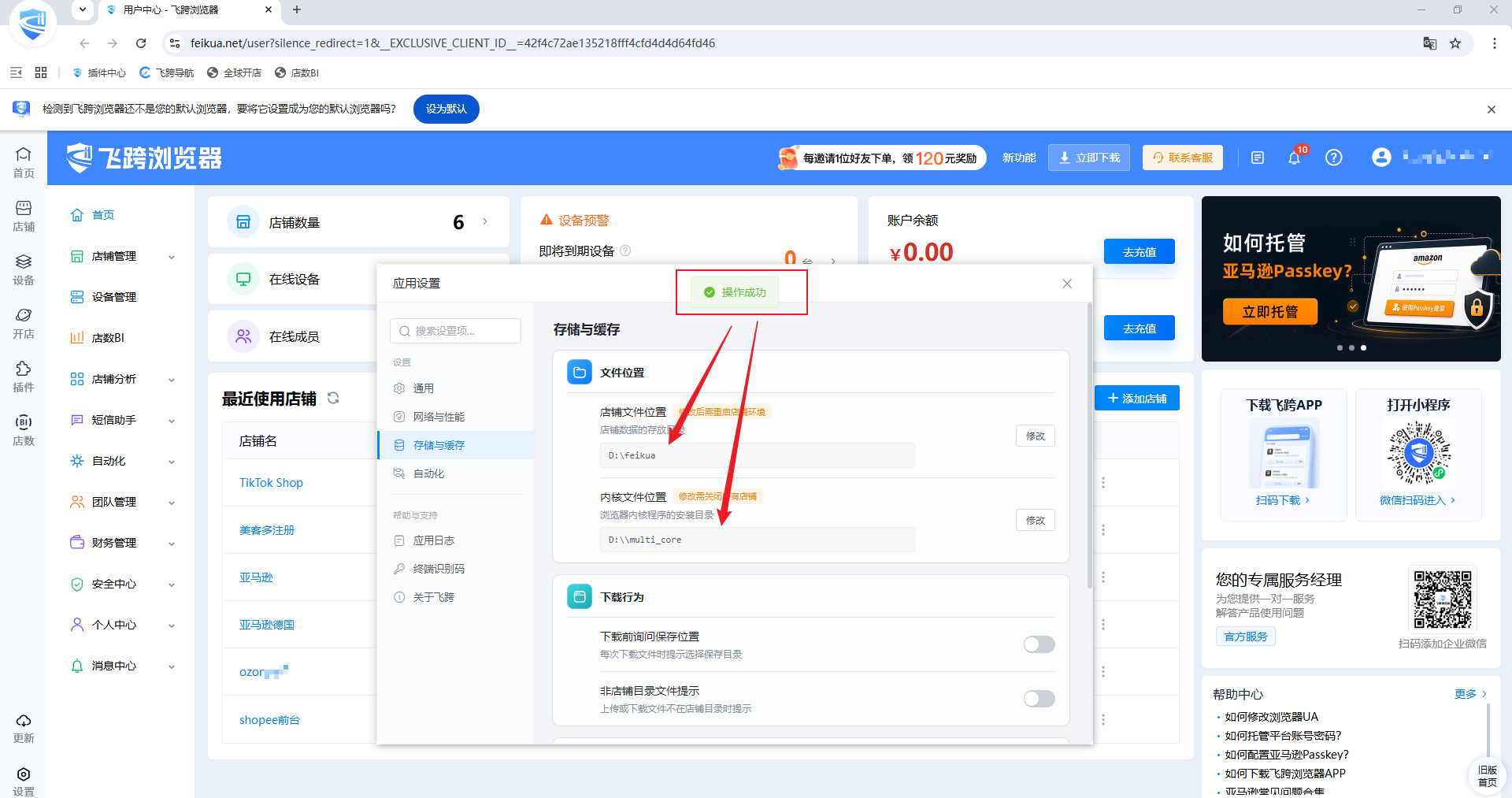Click the apps grid icon in bookmarks bar
This screenshot has height=798, width=1512.
point(41,72)
